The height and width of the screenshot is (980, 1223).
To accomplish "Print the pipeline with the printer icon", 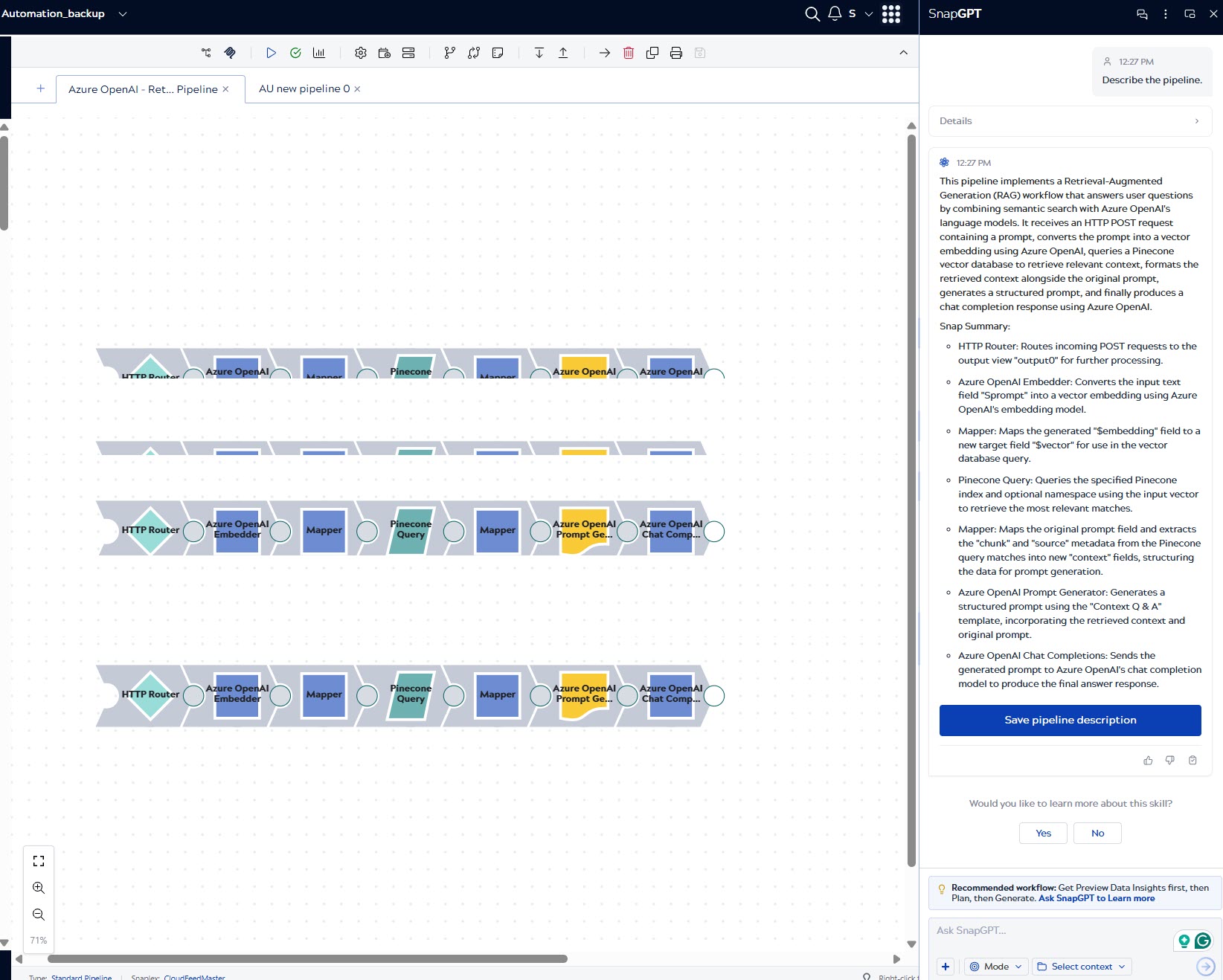I will click(x=676, y=53).
